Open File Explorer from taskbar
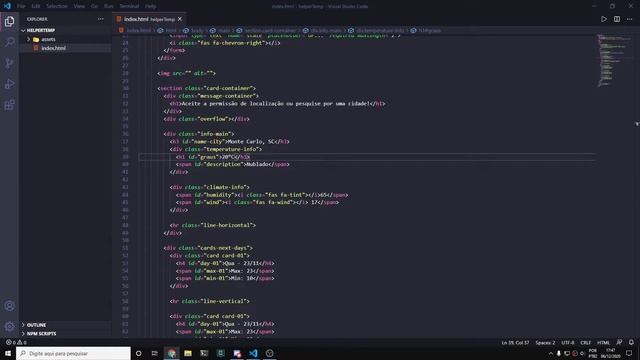 [188, 353]
